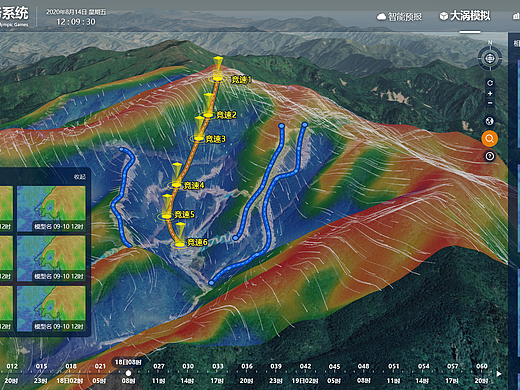The height and width of the screenshot is (390, 520).
Task: Click the timeline handle at 08时
Action: click(128, 373)
